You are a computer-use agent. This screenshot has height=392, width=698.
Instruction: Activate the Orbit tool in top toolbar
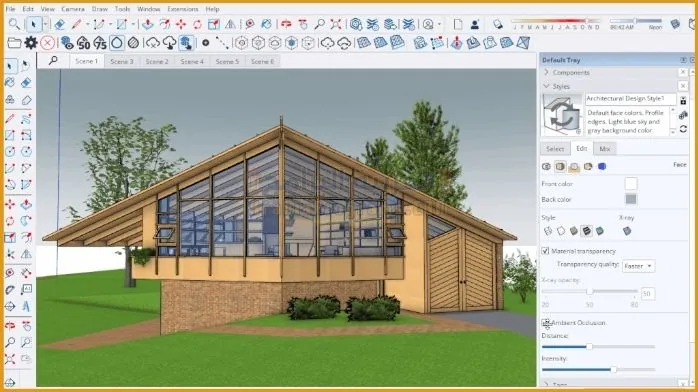click(x=286, y=24)
